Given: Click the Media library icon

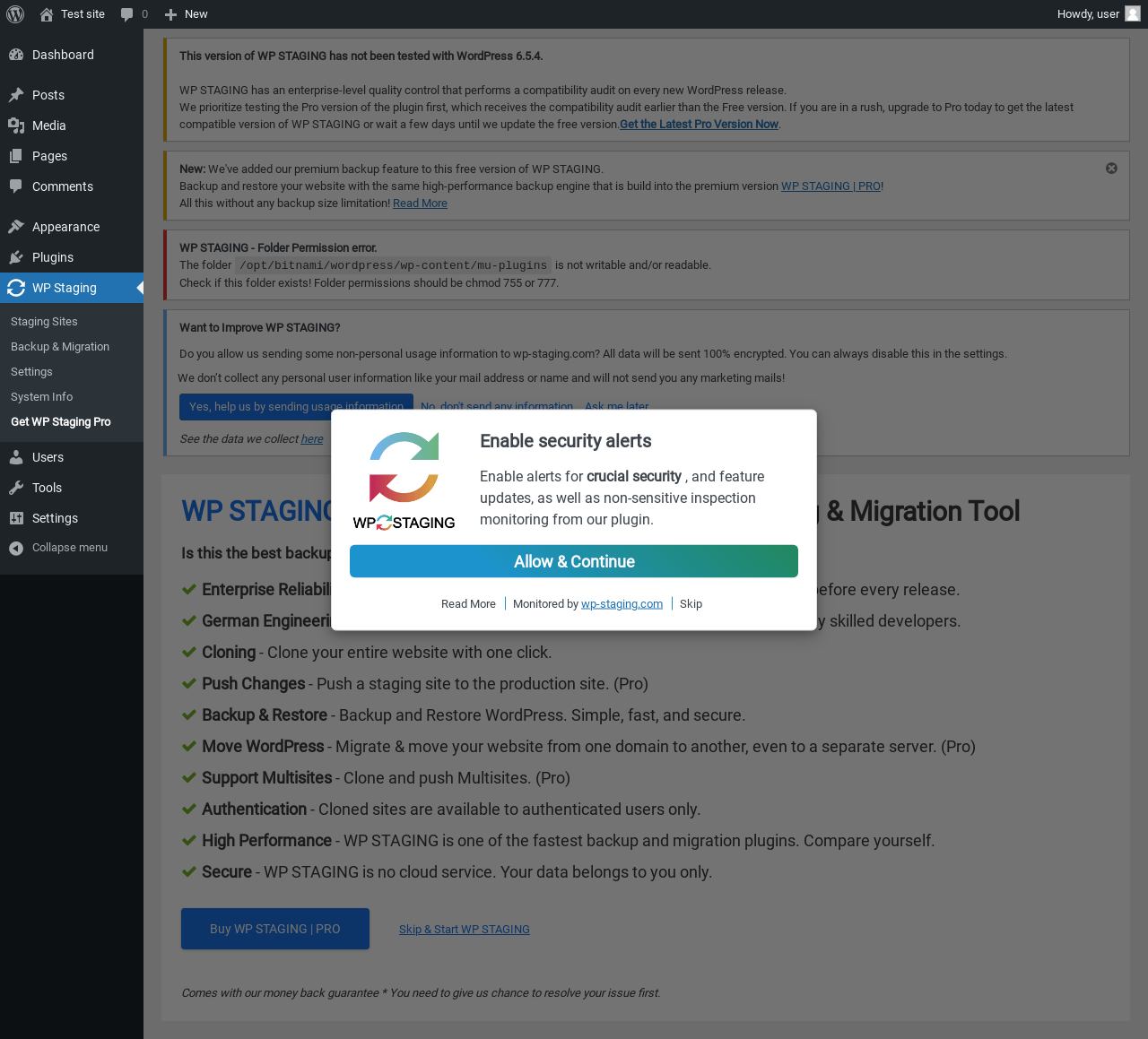Looking at the screenshot, I should click(16, 126).
